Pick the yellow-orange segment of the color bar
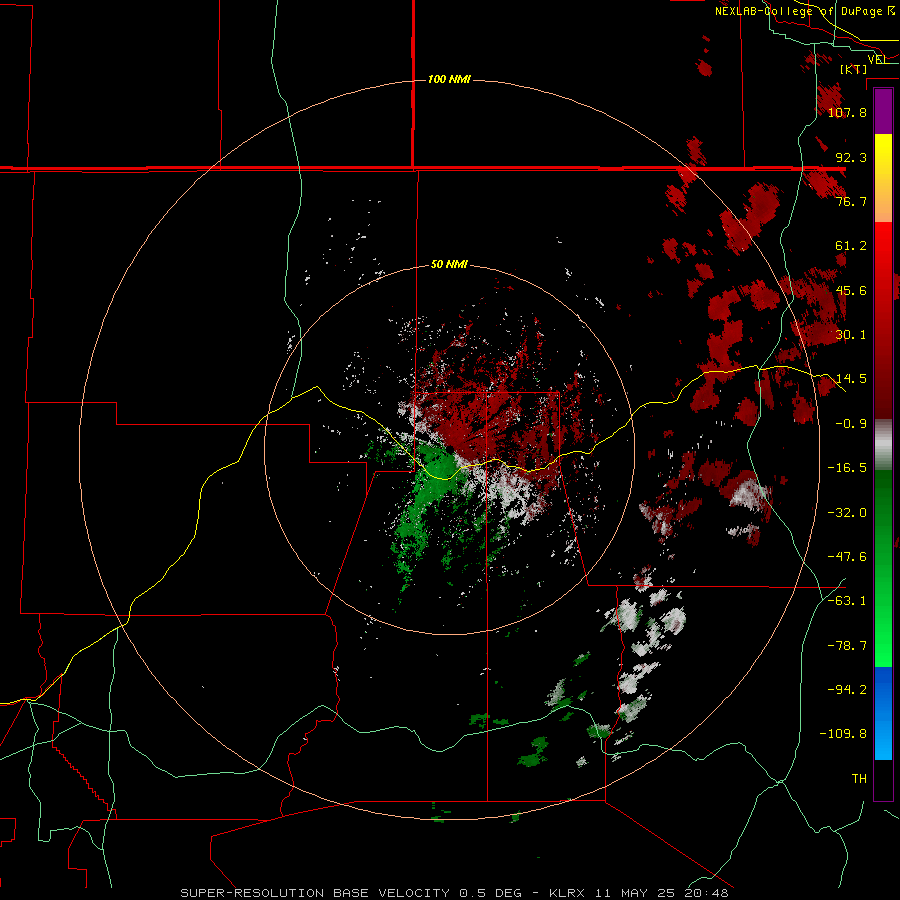The image size is (900, 900). 883,178
